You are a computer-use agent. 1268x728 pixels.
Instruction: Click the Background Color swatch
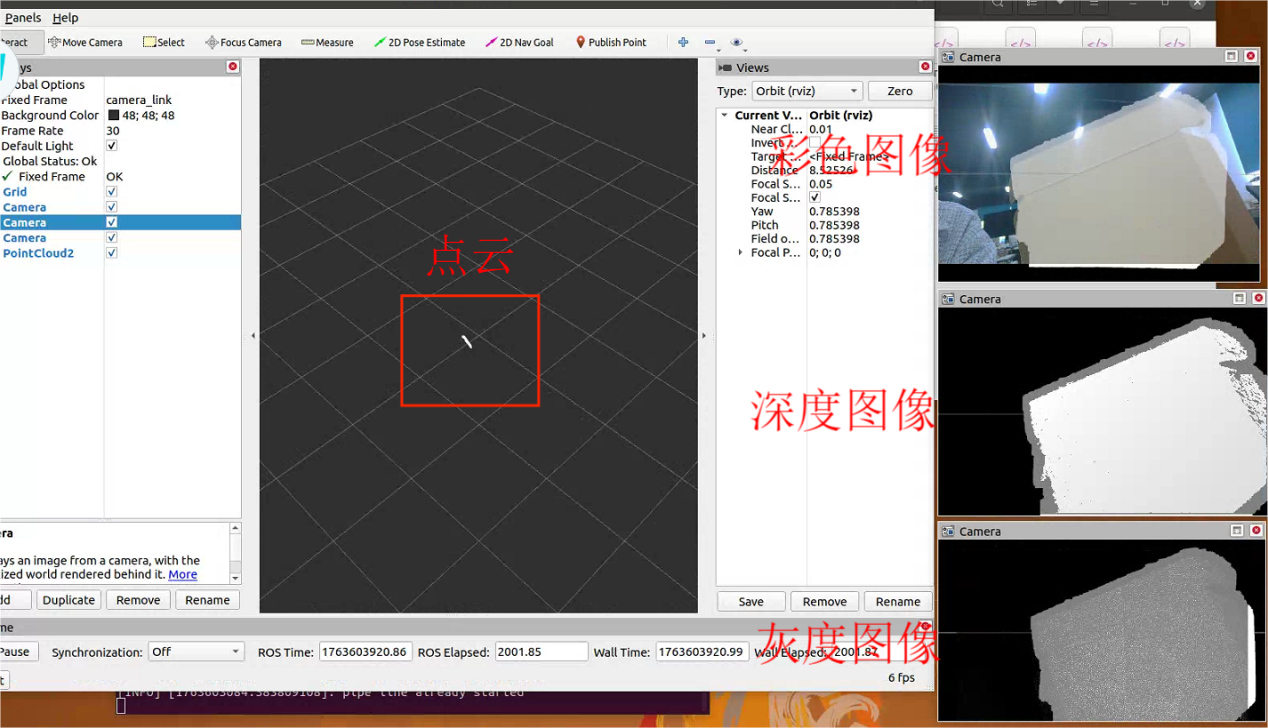pos(113,116)
